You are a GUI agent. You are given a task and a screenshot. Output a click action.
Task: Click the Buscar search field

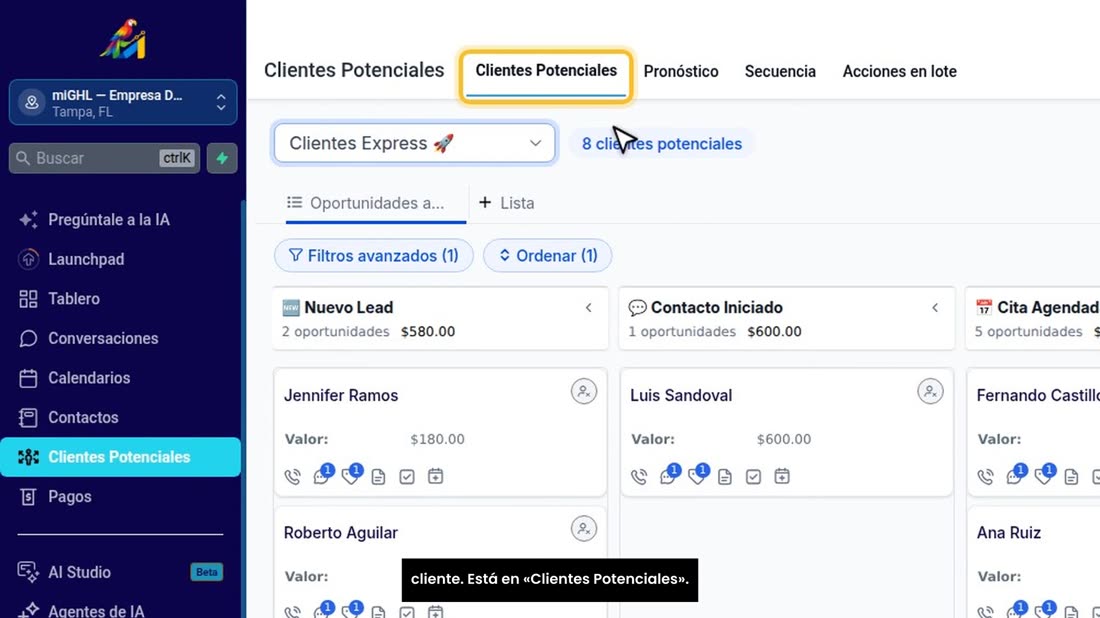[105, 159]
